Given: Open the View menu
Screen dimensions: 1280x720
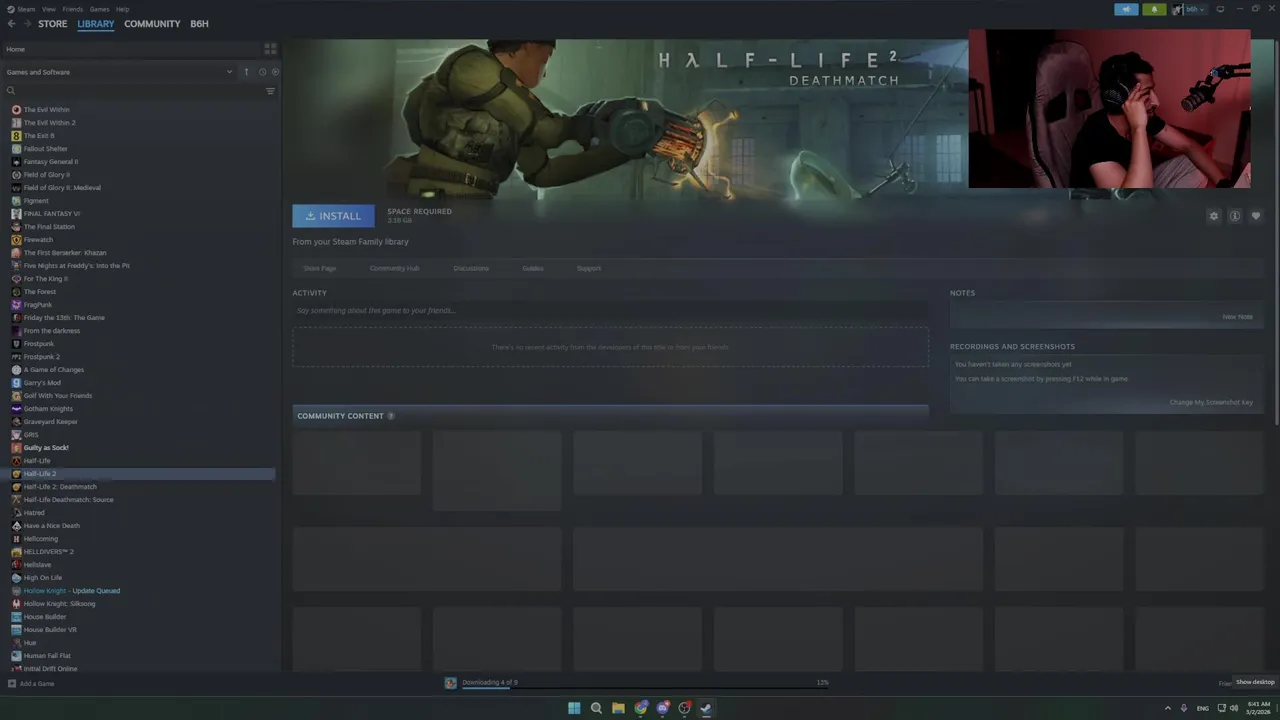Looking at the screenshot, I should tap(49, 9).
